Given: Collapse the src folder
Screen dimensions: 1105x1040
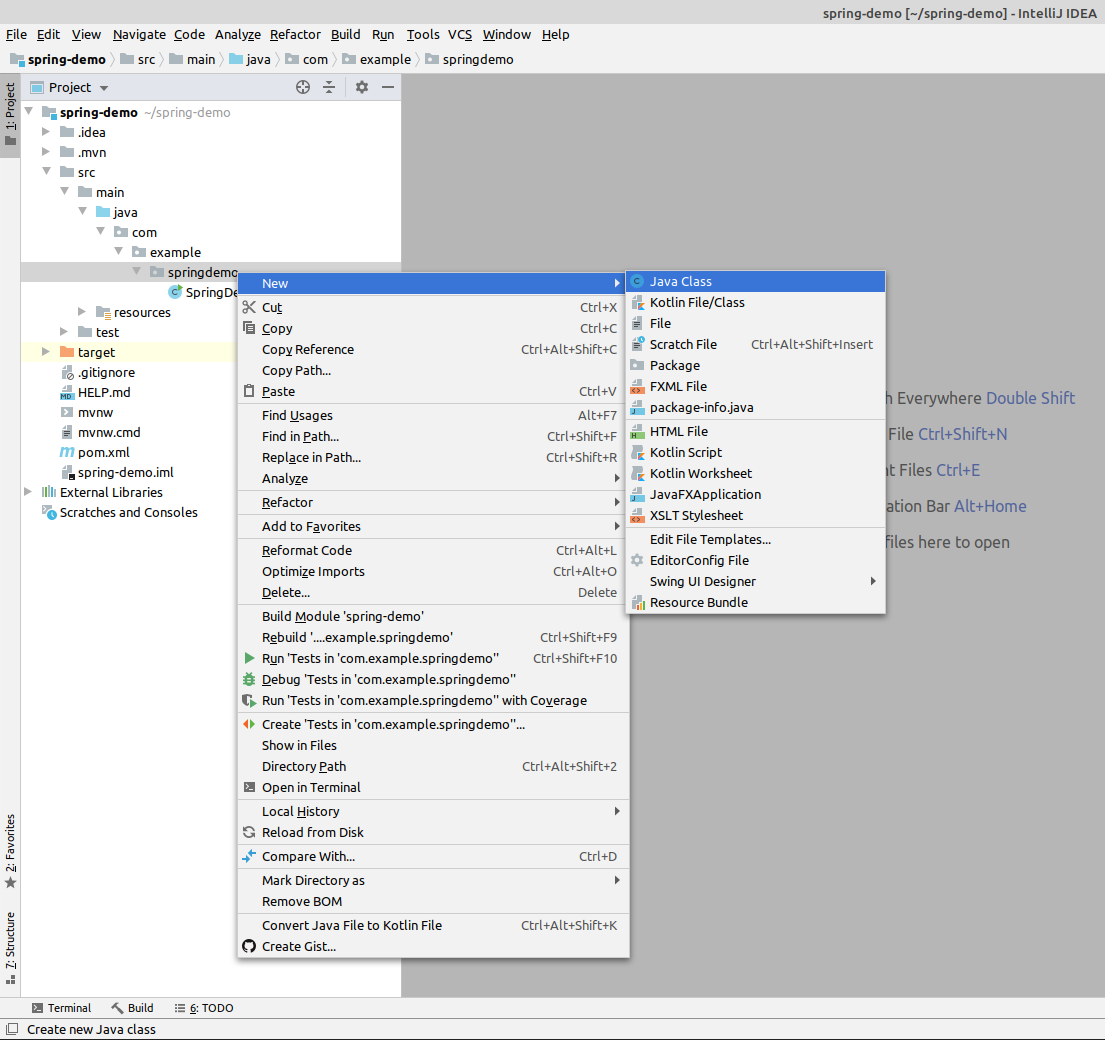Looking at the screenshot, I should point(47,171).
